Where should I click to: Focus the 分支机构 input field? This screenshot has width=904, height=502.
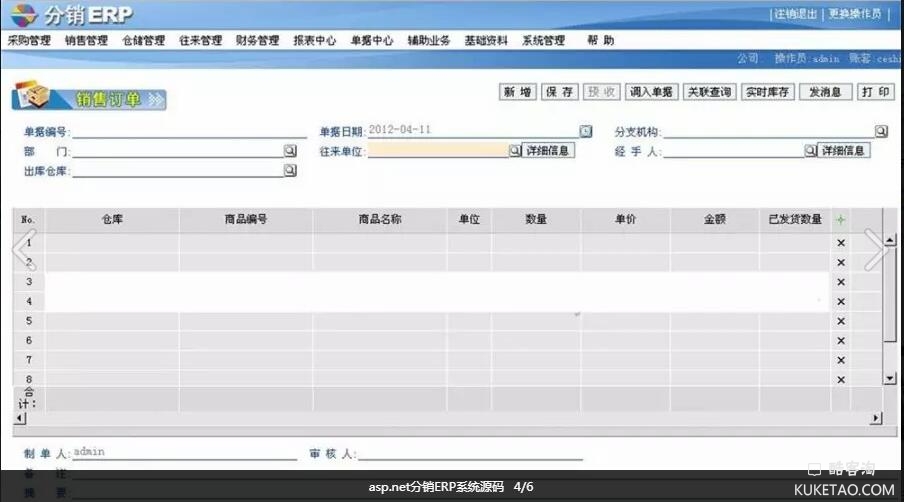(769, 132)
